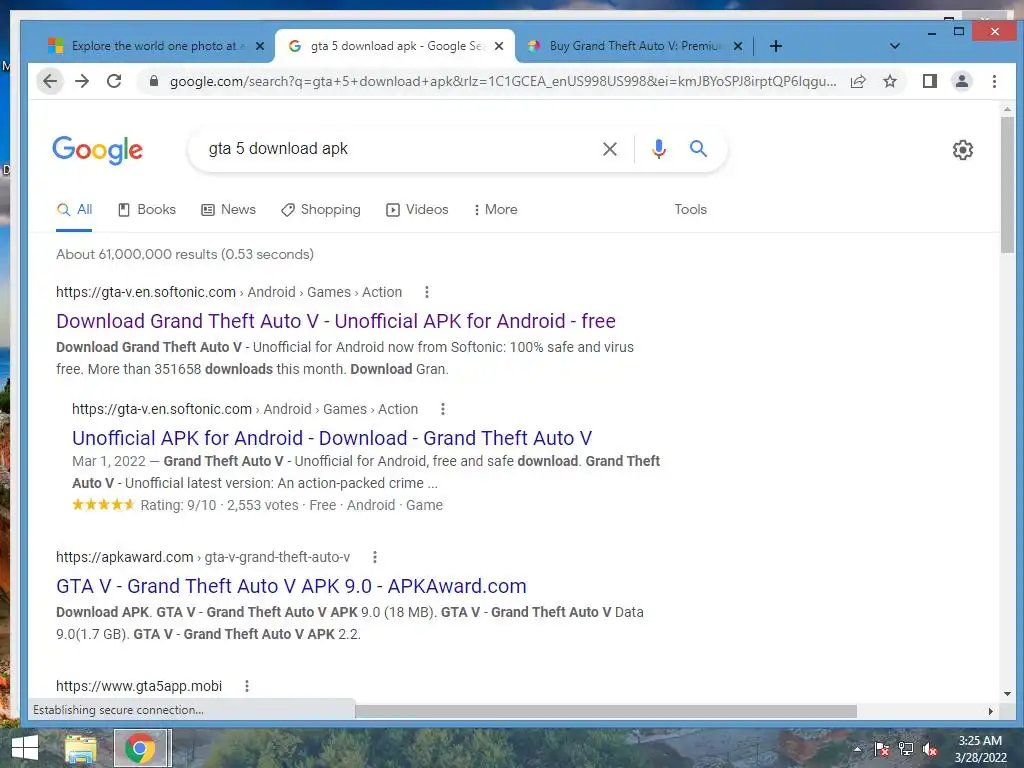
Task: Click the Google logo
Action: pyautogui.click(x=97, y=150)
